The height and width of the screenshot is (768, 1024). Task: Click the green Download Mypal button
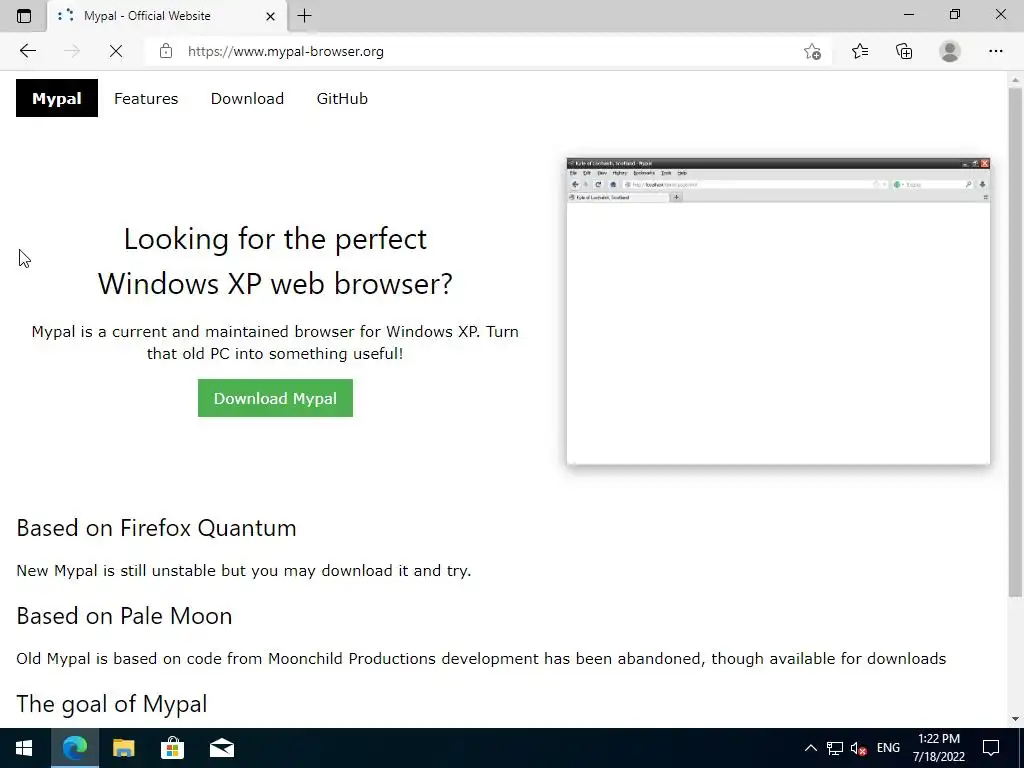[x=275, y=398]
